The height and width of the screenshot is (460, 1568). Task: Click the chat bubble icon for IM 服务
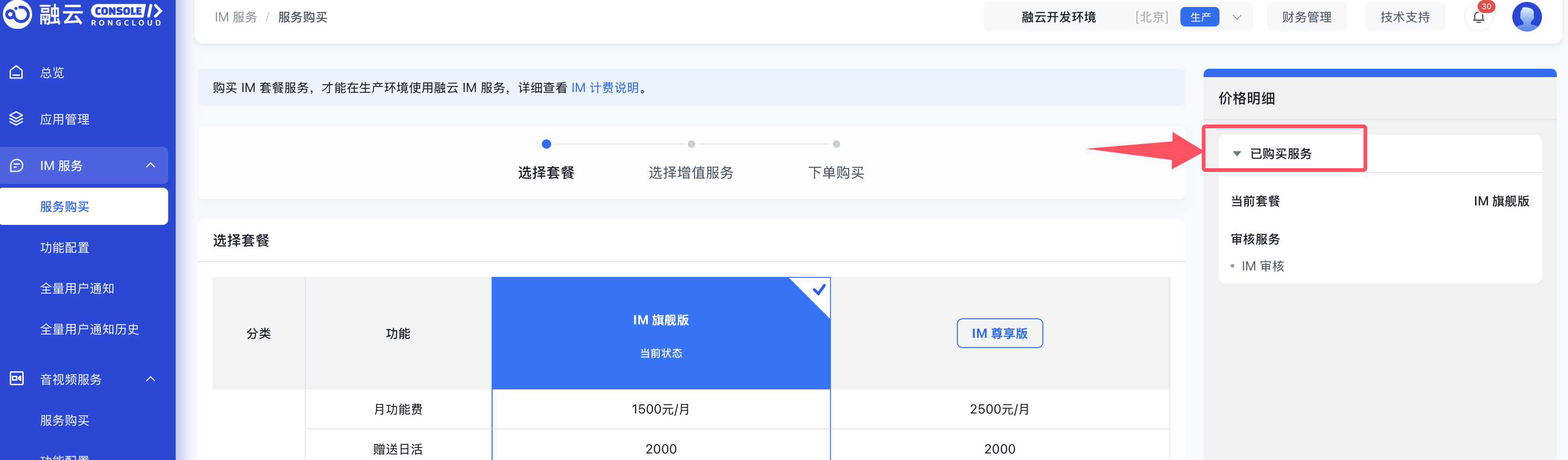click(16, 165)
